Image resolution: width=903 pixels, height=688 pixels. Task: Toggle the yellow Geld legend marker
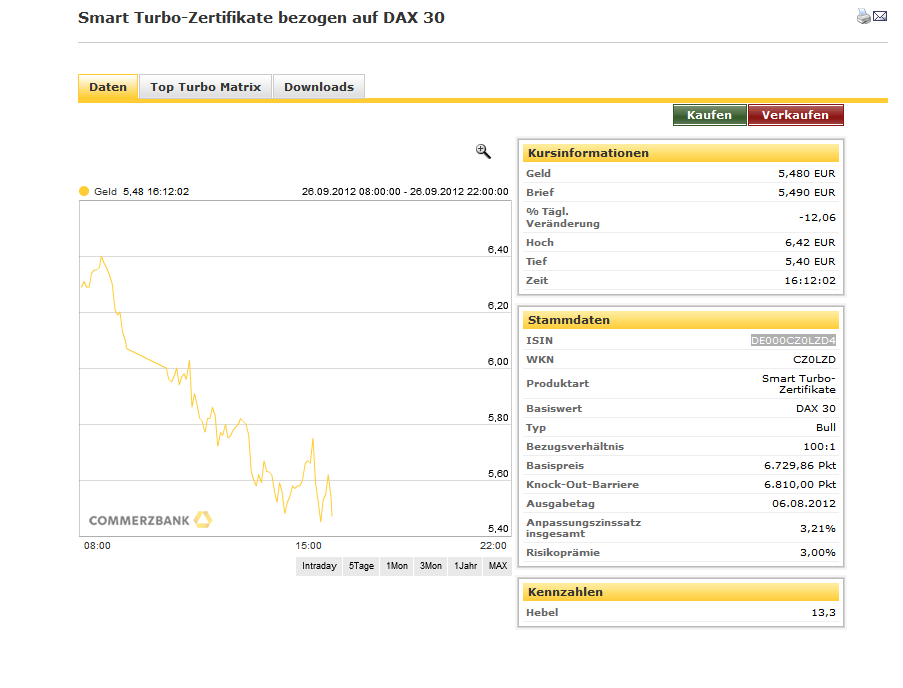[x=84, y=190]
